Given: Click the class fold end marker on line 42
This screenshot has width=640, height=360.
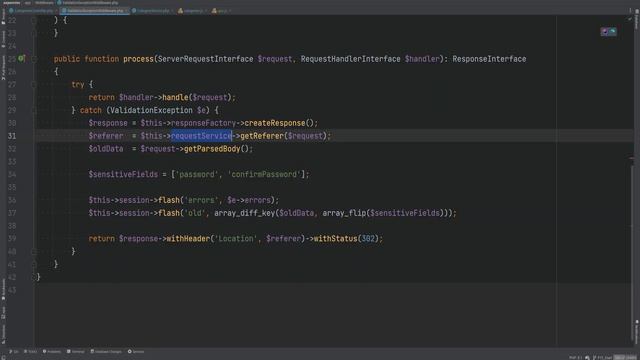Looking at the screenshot, I should point(34,277).
